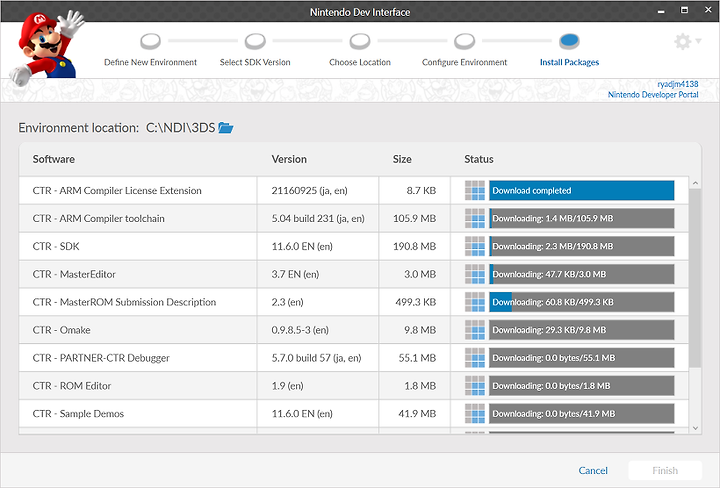Select CTR - ARM Compiler toolchain row
The image size is (720, 488).
354,219
